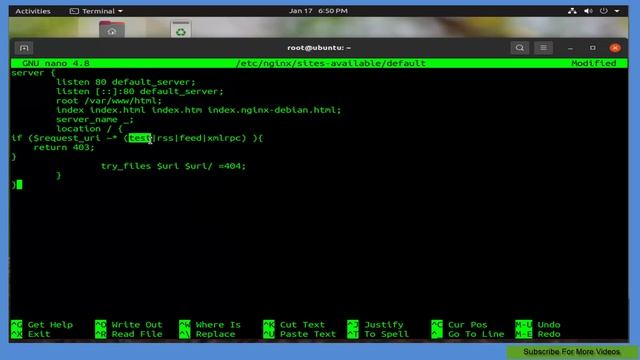Maximize the terminal window
The image size is (640, 360).
[593, 48]
